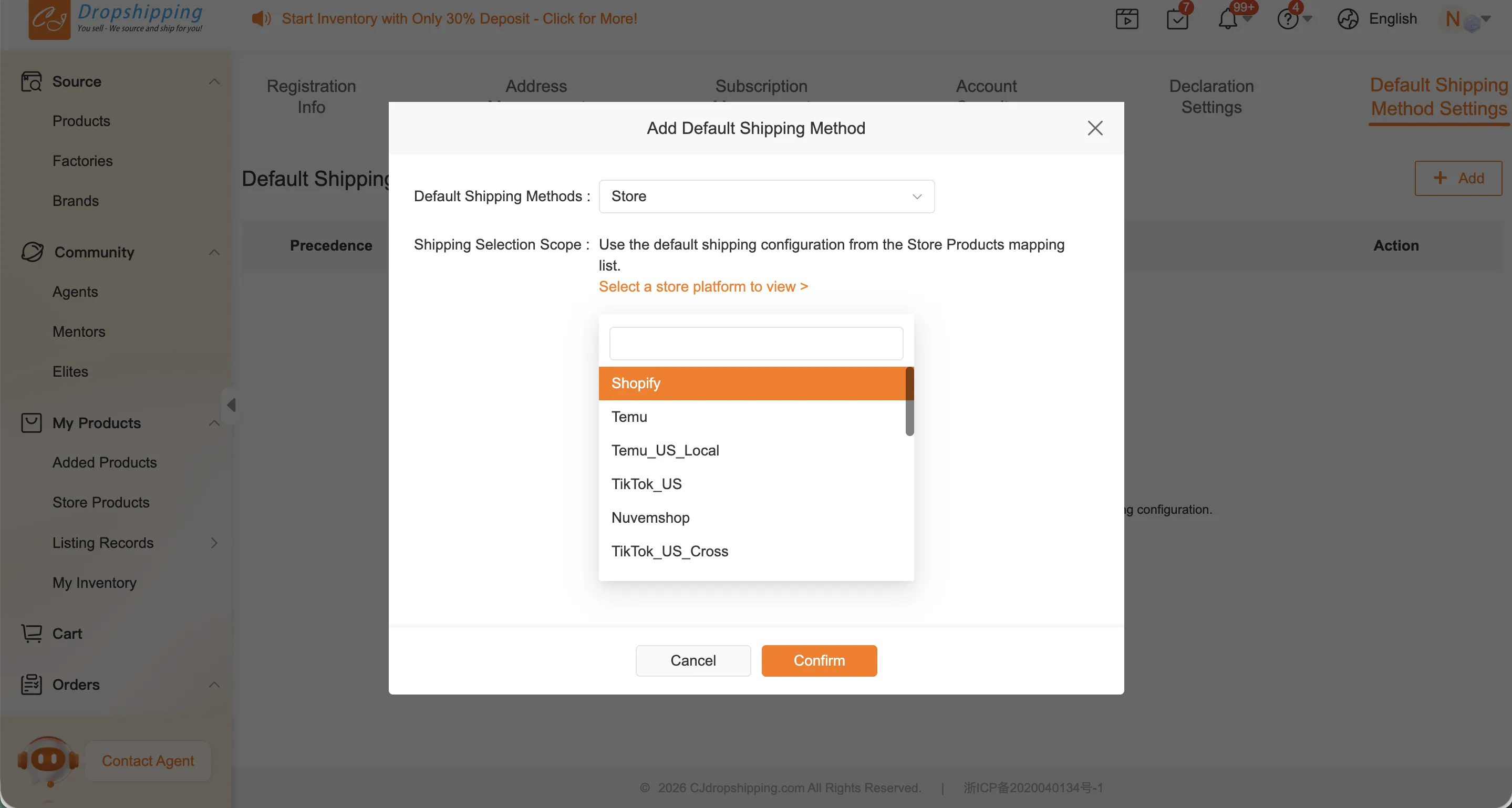Click the Contact Agent robot icon
The image size is (1512, 808).
pyautogui.click(x=48, y=760)
